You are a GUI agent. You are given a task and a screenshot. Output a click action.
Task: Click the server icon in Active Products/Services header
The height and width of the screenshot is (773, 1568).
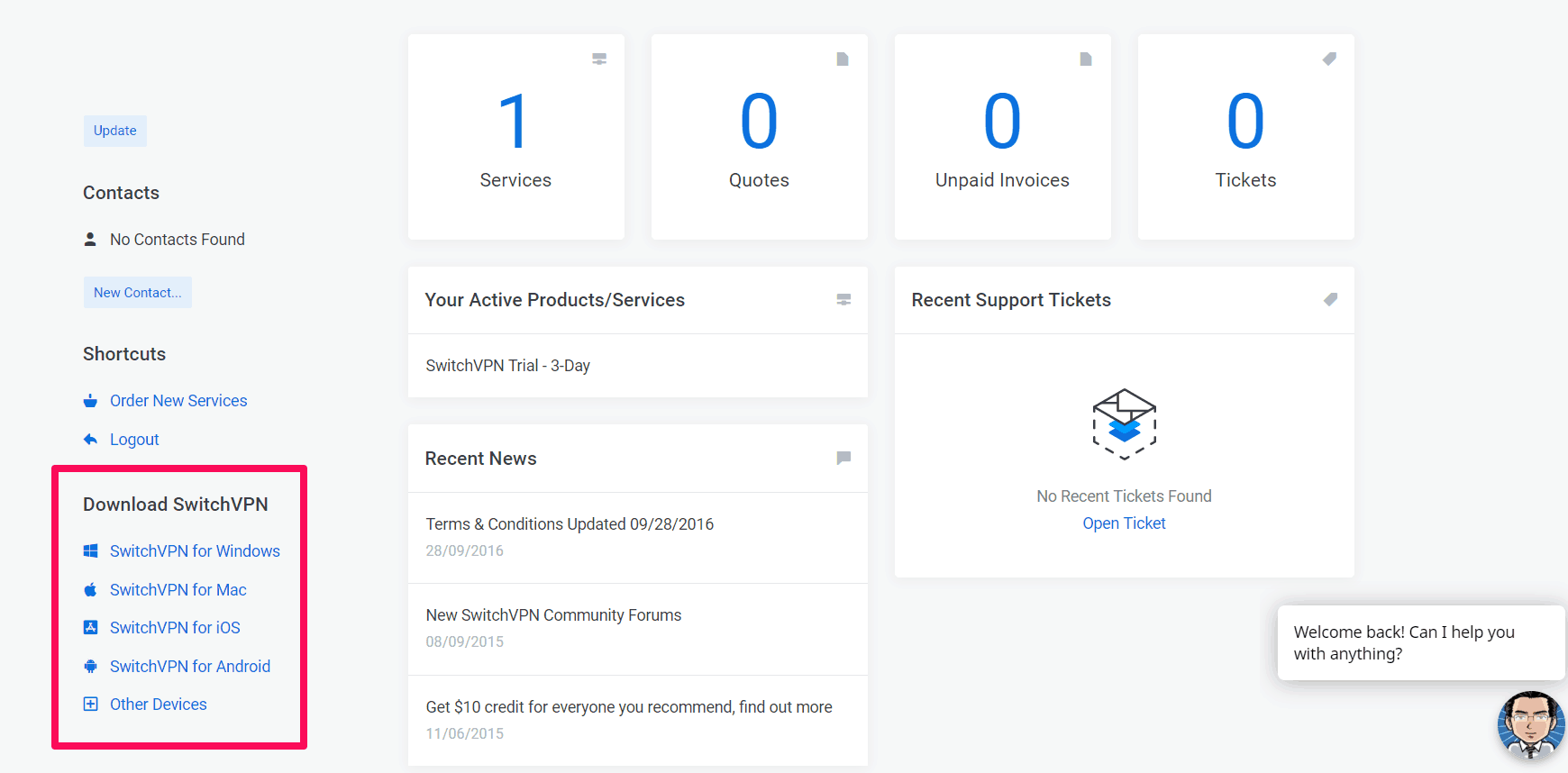click(x=843, y=299)
